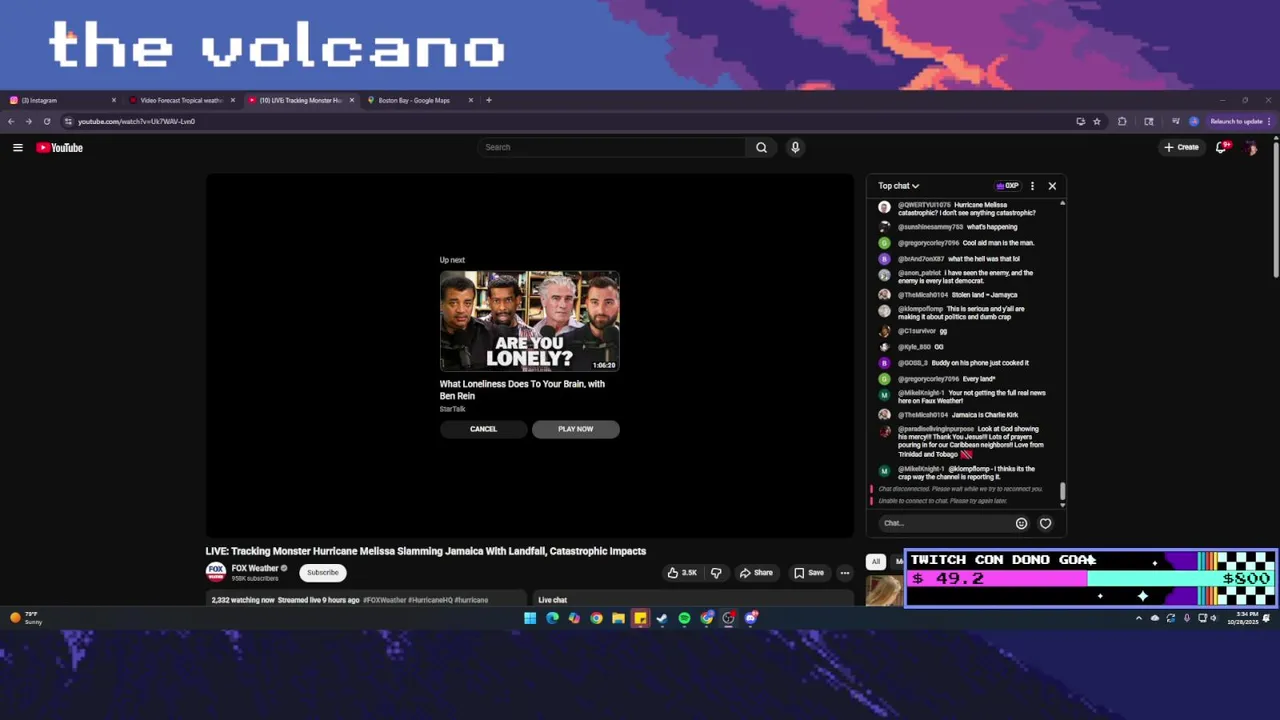The height and width of the screenshot is (720, 1280).
Task: Click the Share button
Action: pos(756,573)
